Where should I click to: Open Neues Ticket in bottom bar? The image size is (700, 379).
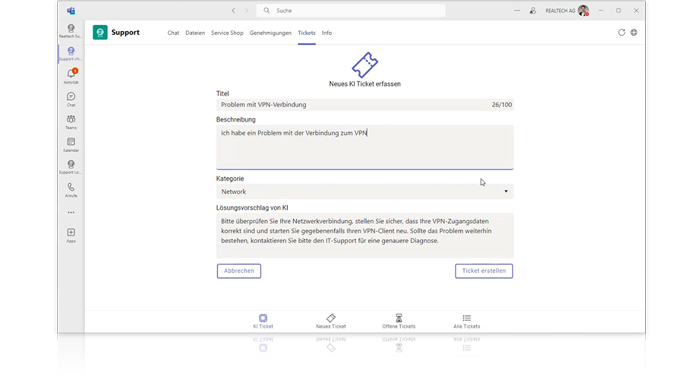pyautogui.click(x=331, y=321)
